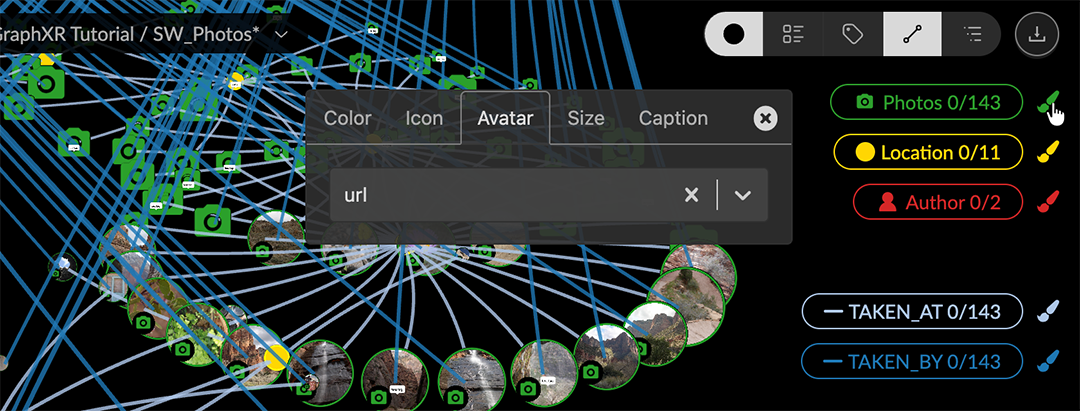Open TAKEN_BY relationship style brush
The width and height of the screenshot is (1080, 411).
pyautogui.click(x=1046, y=361)
